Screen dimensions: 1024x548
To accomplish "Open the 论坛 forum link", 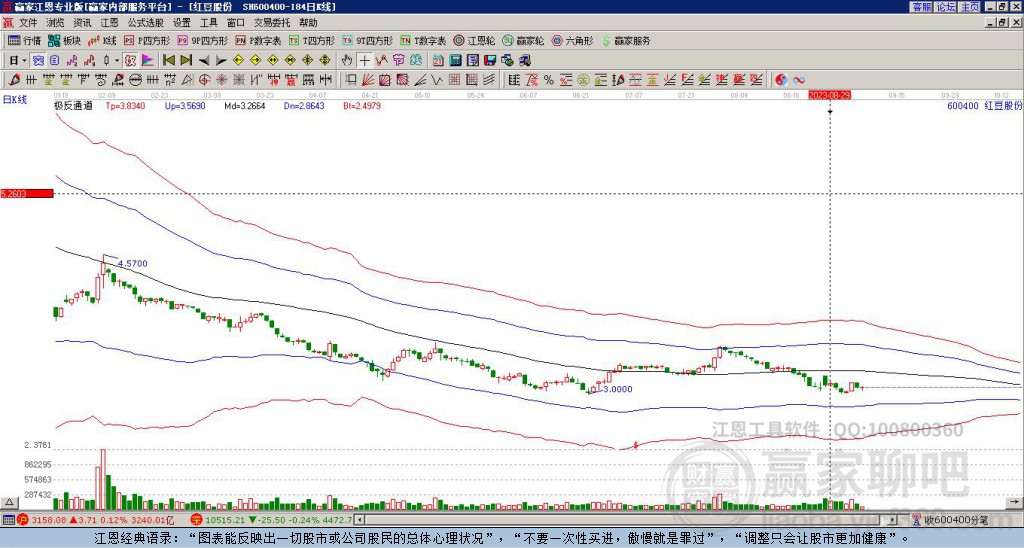I will (945, 7).
